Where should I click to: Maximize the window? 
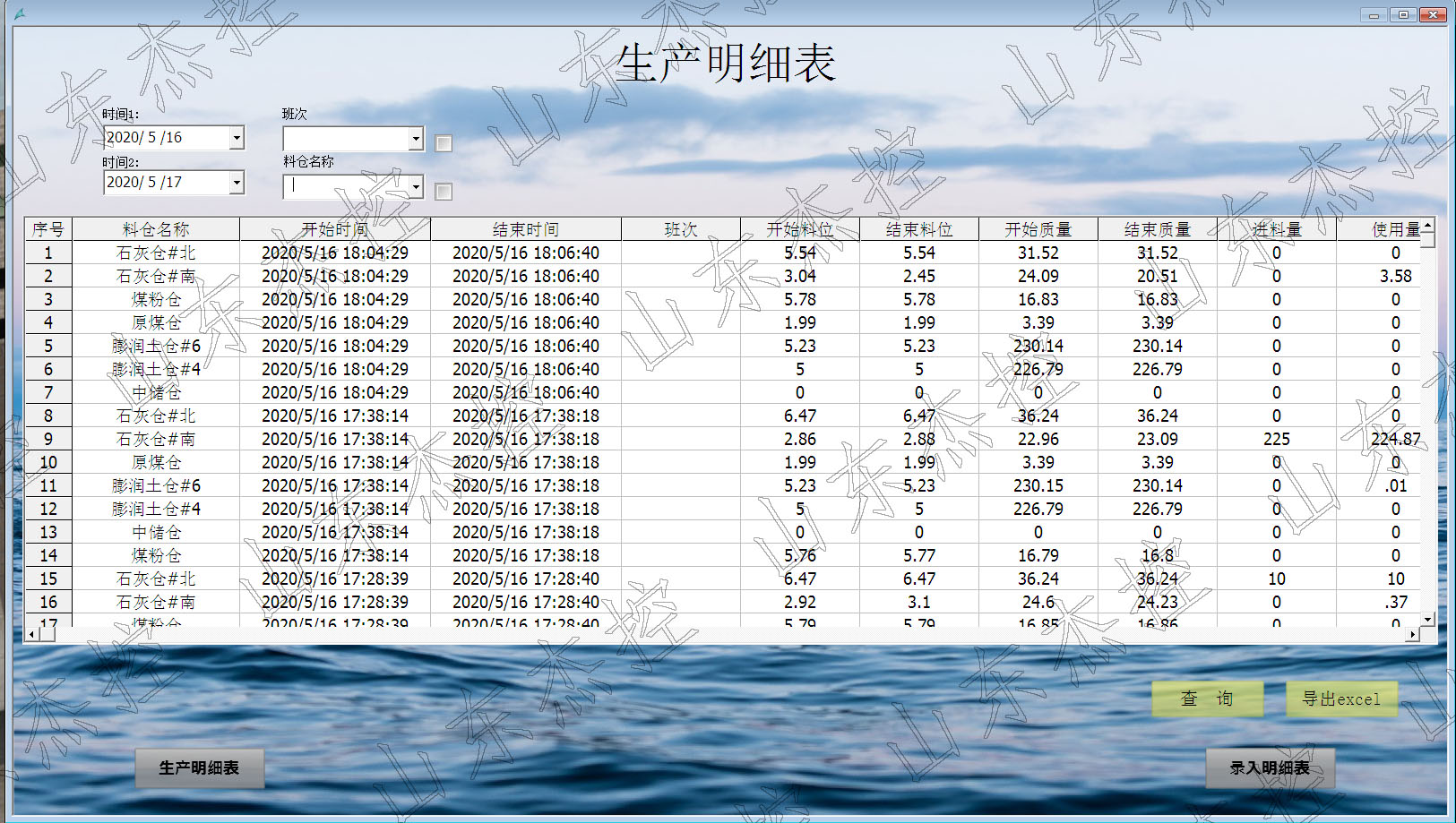pyautogui.click(x=1403, y=14)
